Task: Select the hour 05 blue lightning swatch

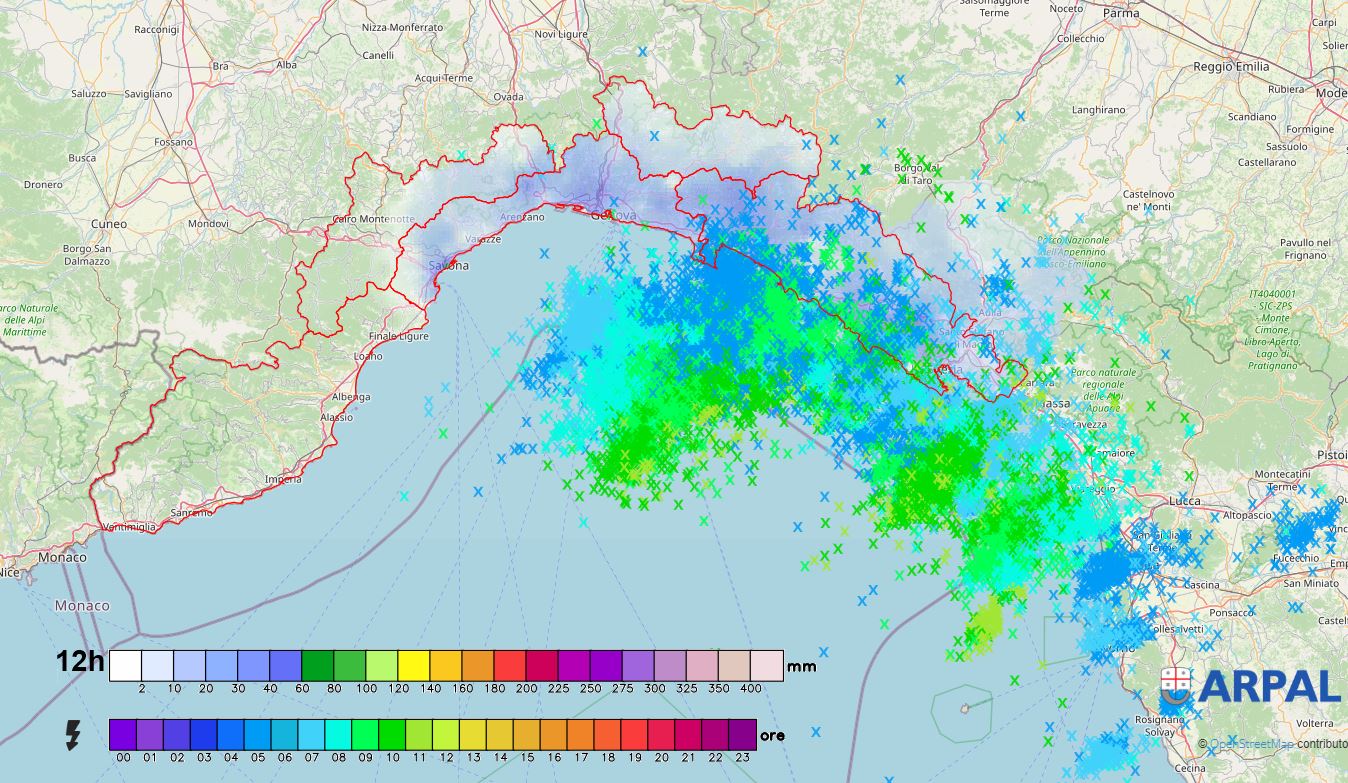Action: click(258, 735)
